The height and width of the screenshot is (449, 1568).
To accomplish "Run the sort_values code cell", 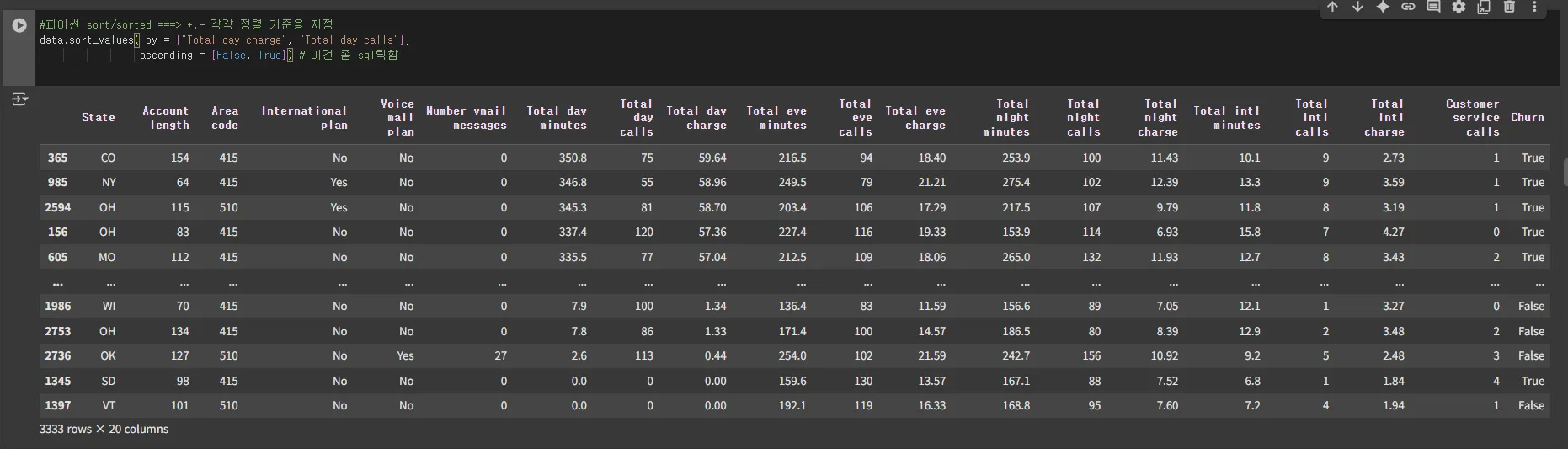I will click(19, 25).
